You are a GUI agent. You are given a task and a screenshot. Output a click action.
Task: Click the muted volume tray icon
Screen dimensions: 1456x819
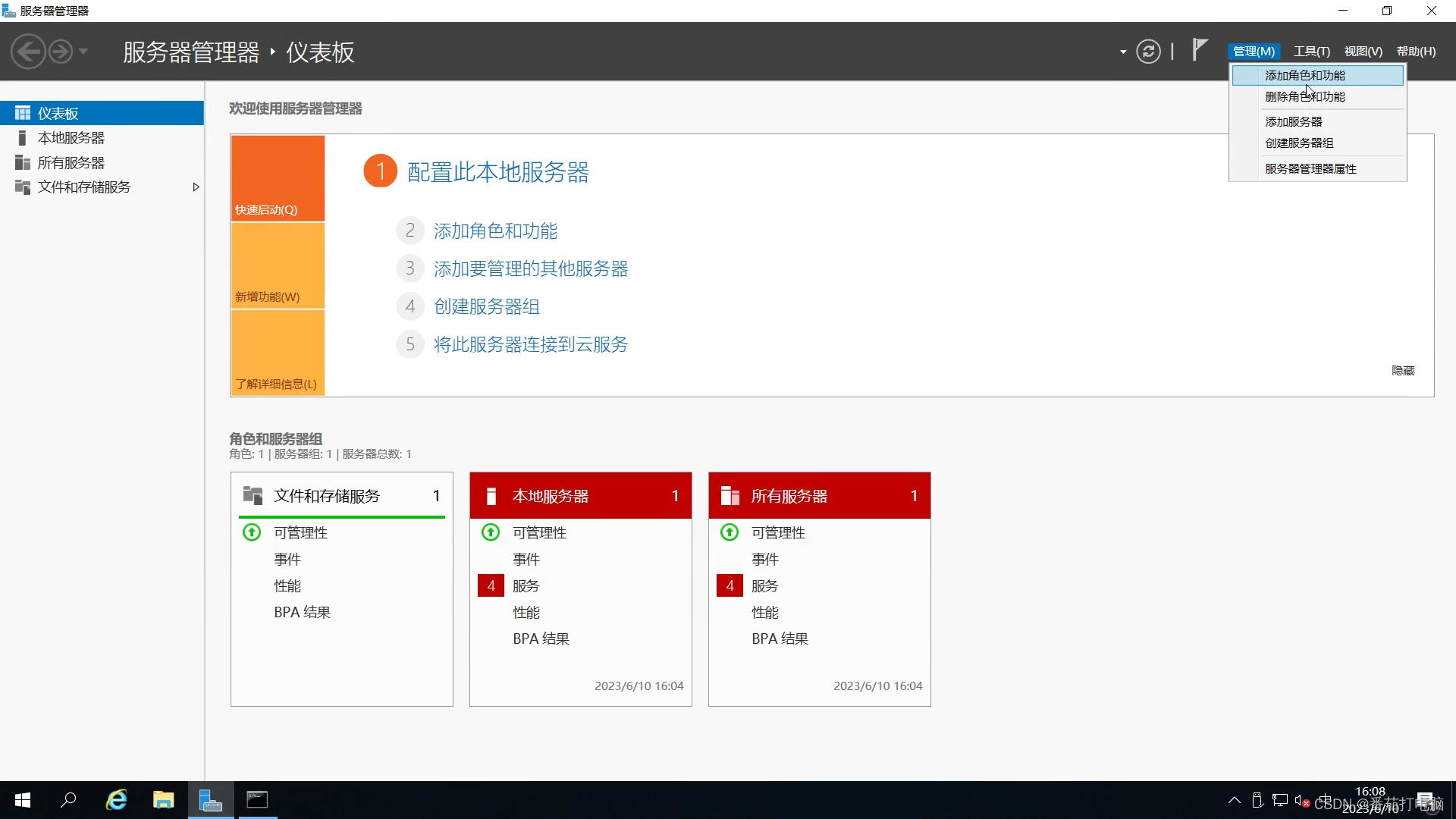1302,800
